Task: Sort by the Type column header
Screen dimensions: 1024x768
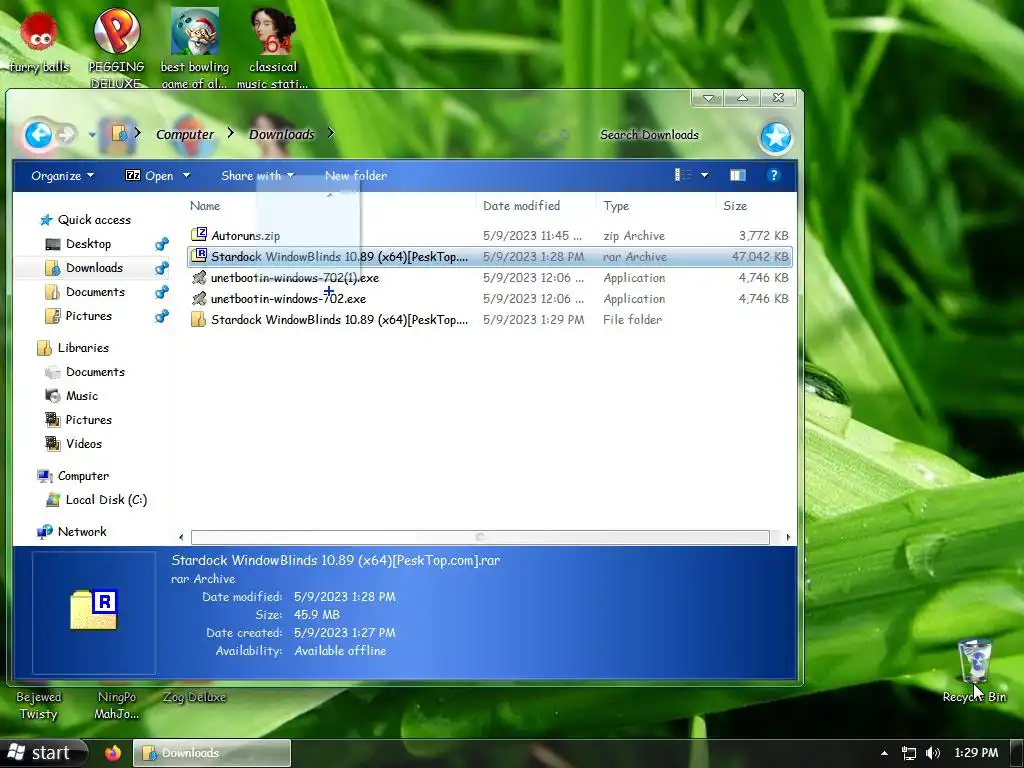Action: point(616,206)
